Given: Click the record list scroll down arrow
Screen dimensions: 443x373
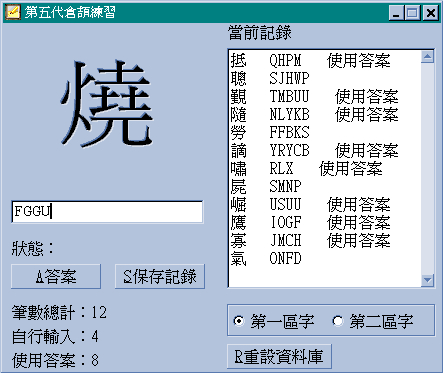Looking at the screenshot, I should coord(427,280).
